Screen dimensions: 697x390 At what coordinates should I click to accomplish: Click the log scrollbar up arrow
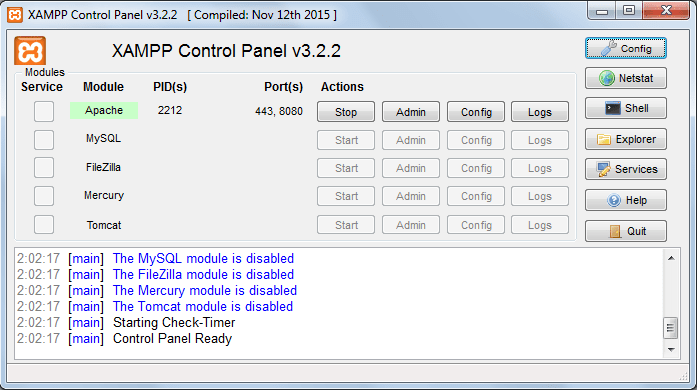click(671, 258)
